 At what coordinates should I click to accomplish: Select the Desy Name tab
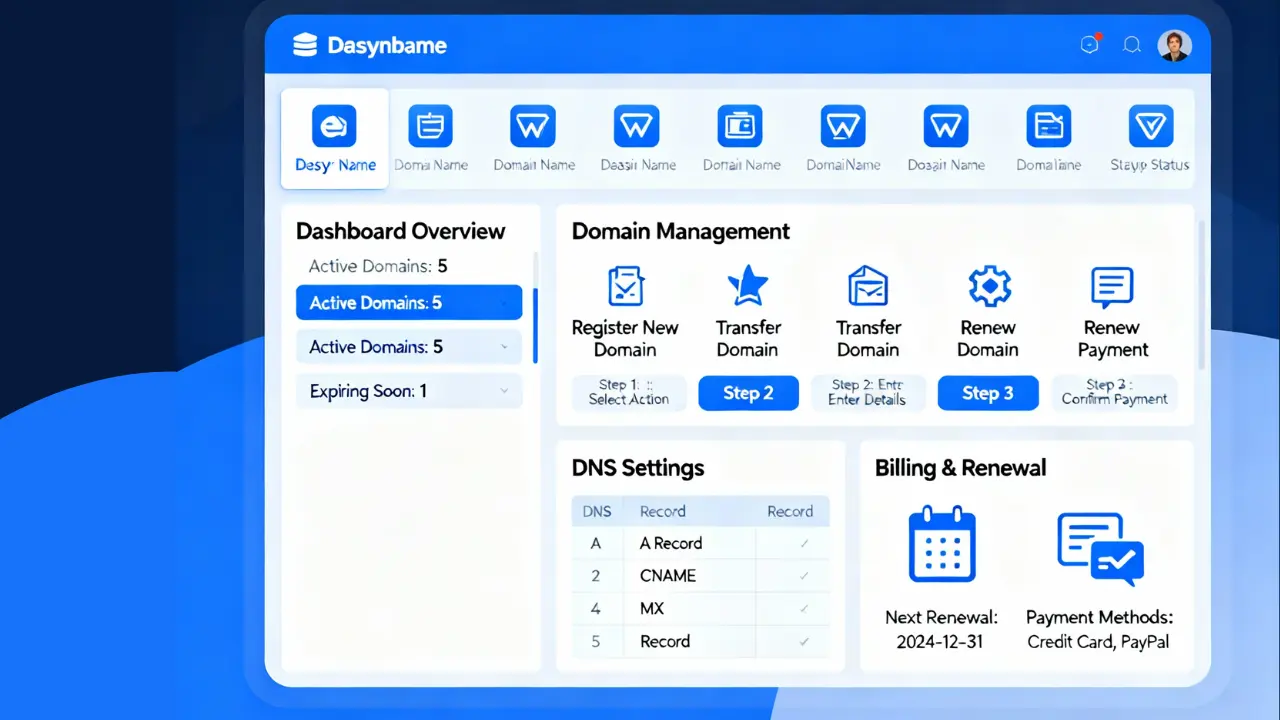[335, 139]
